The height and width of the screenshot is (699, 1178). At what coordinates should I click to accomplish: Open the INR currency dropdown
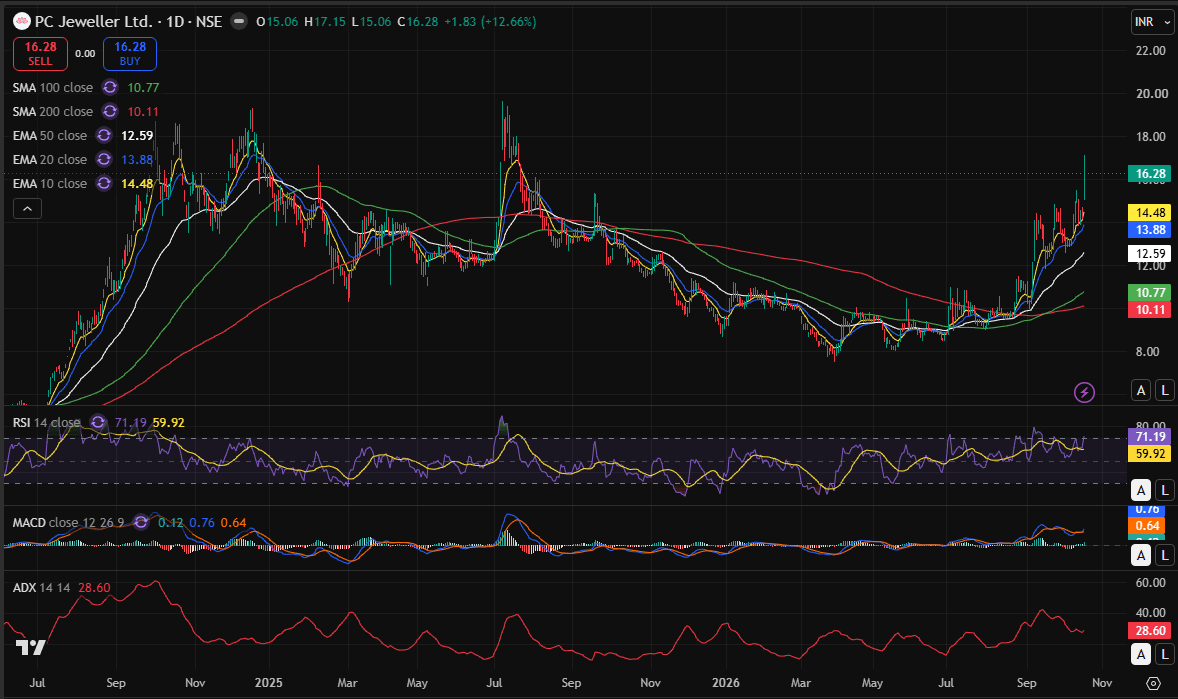[x=1152, y=22]
